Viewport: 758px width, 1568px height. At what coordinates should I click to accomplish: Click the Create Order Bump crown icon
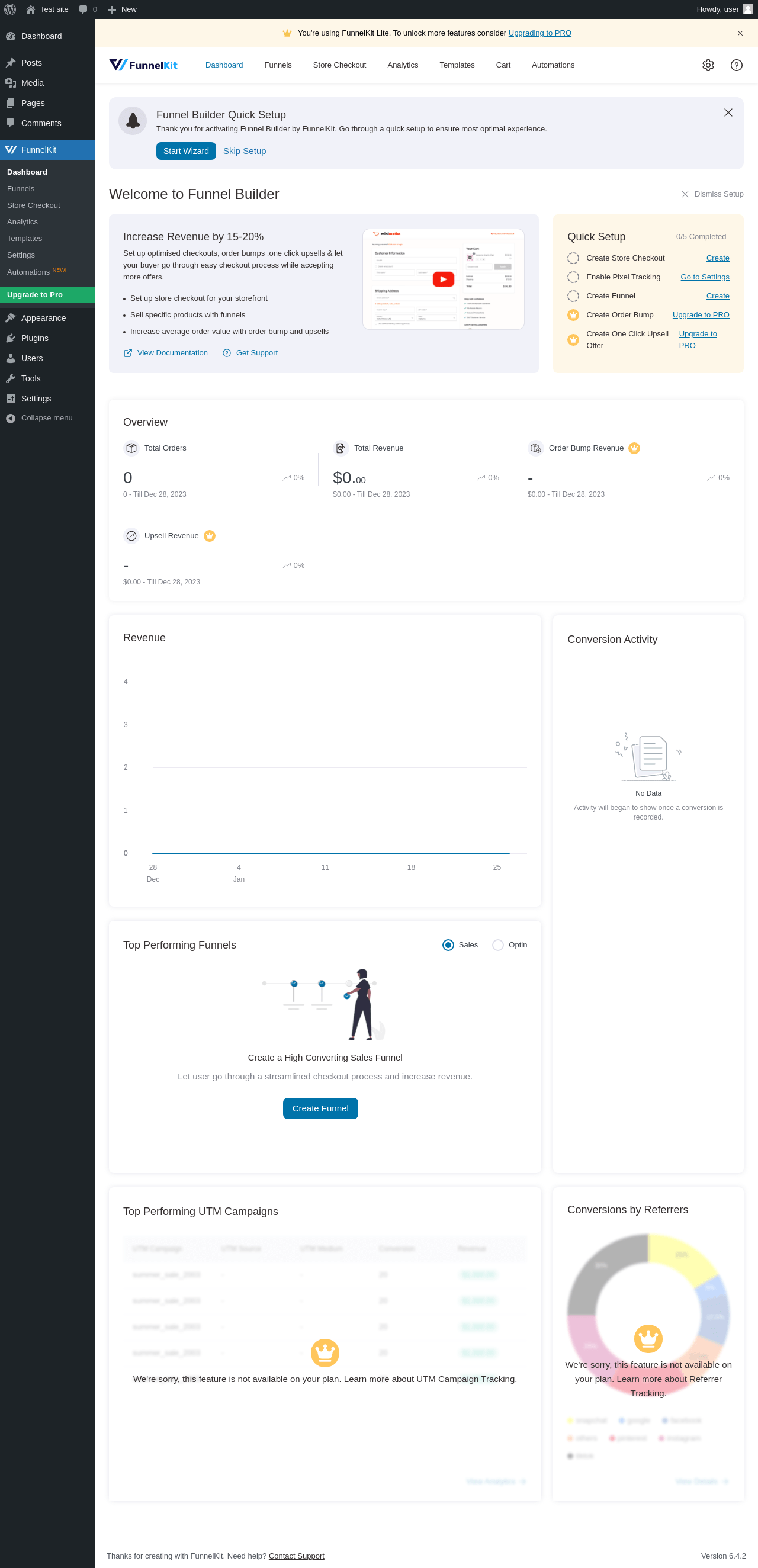pyautogui.click(x=573, y=314)
